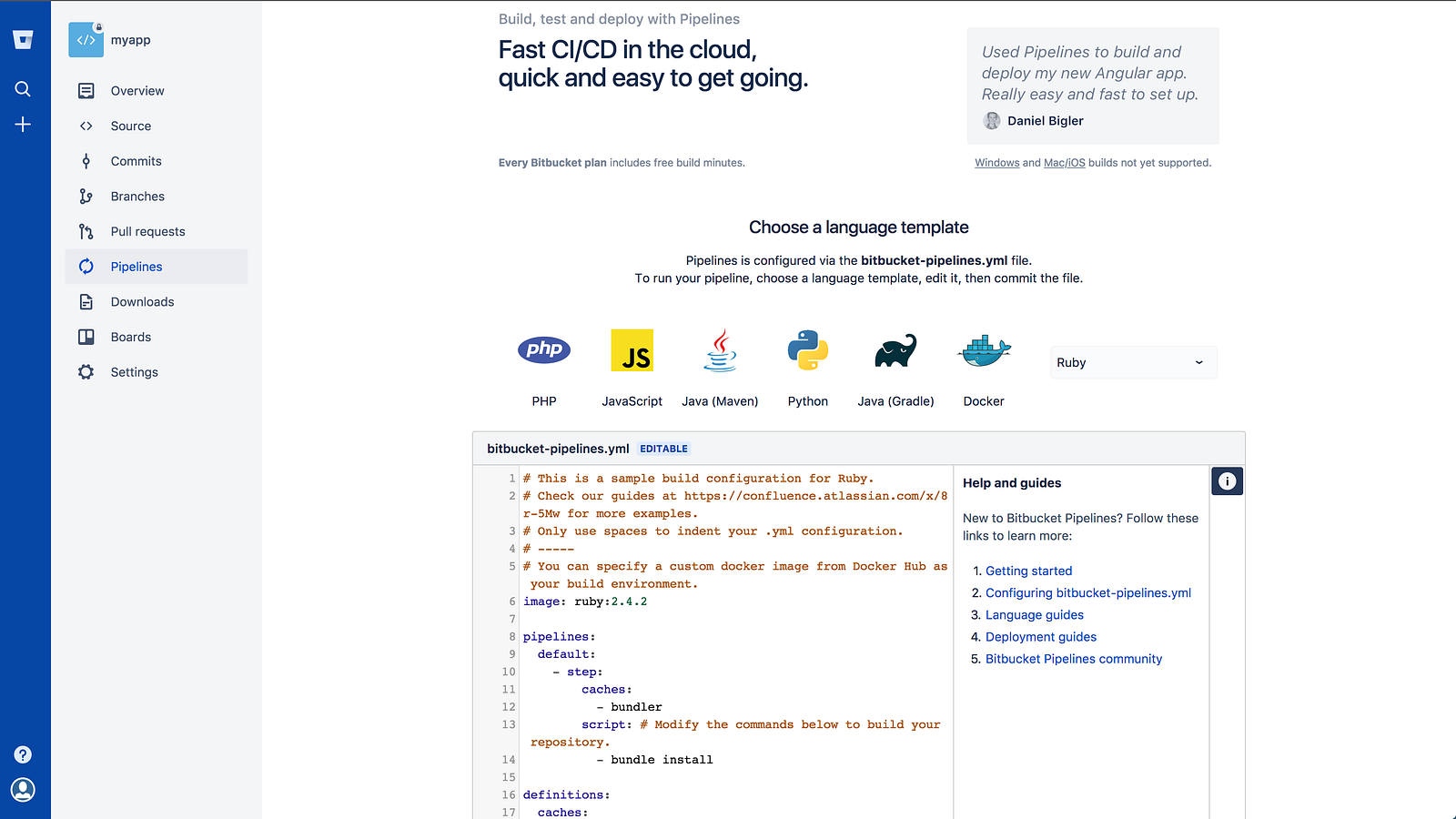Click the Bitbucket logo in the blue sidebar
The width and height of the screenshot is (1456, 819).
point(23,39)
